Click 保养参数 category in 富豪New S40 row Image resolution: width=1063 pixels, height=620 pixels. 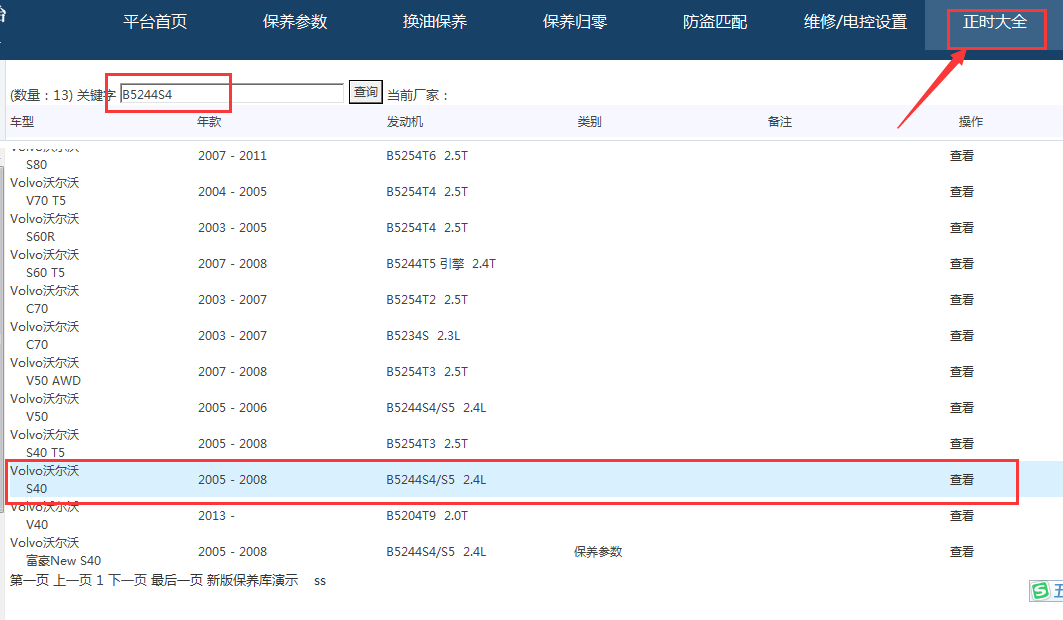point(598,552)
